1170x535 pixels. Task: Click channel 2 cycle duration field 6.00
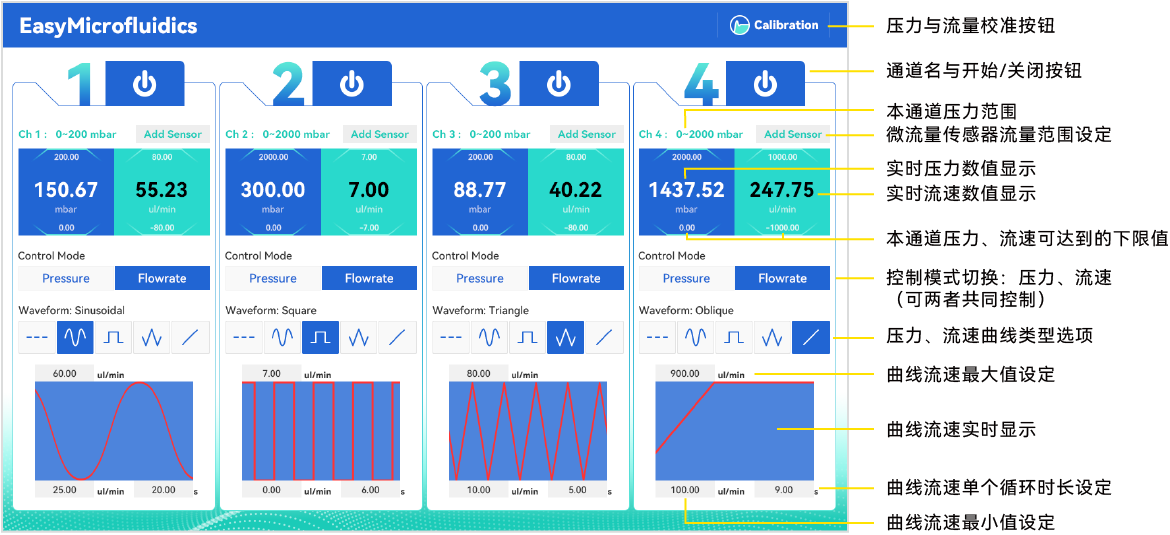click(370, 490)
